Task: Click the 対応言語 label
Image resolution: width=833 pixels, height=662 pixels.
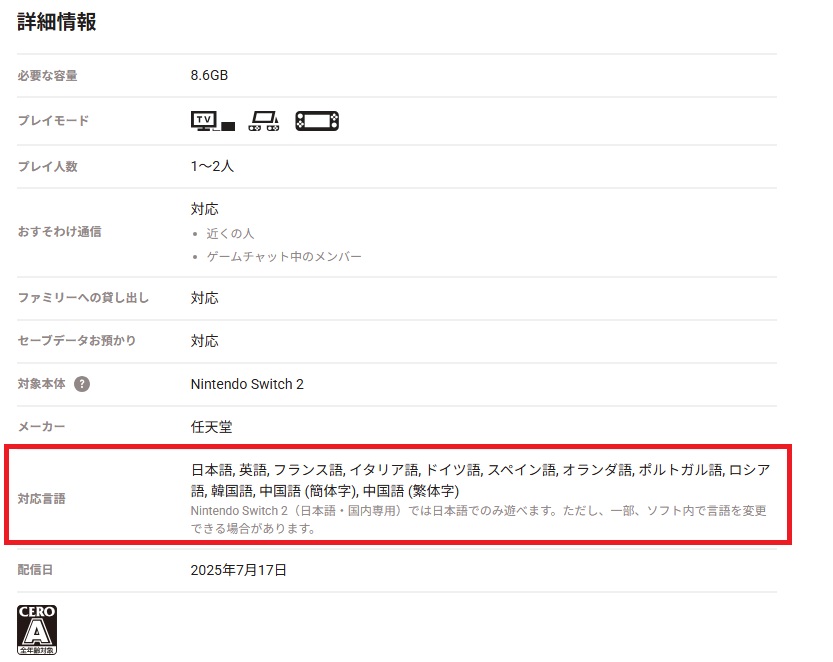Action: coord(41,499)
